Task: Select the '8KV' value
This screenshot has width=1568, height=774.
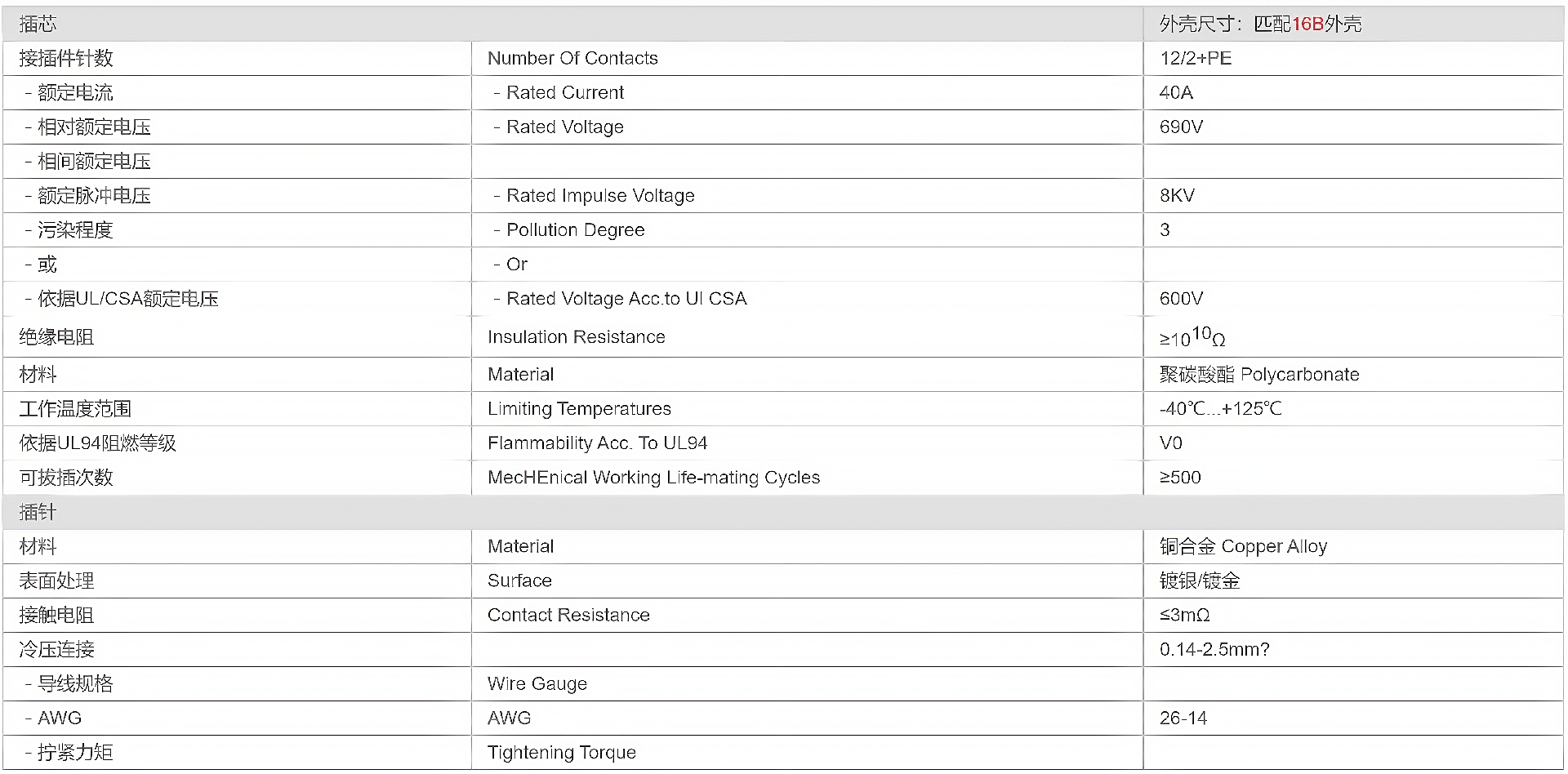Action: point(1177,195)
